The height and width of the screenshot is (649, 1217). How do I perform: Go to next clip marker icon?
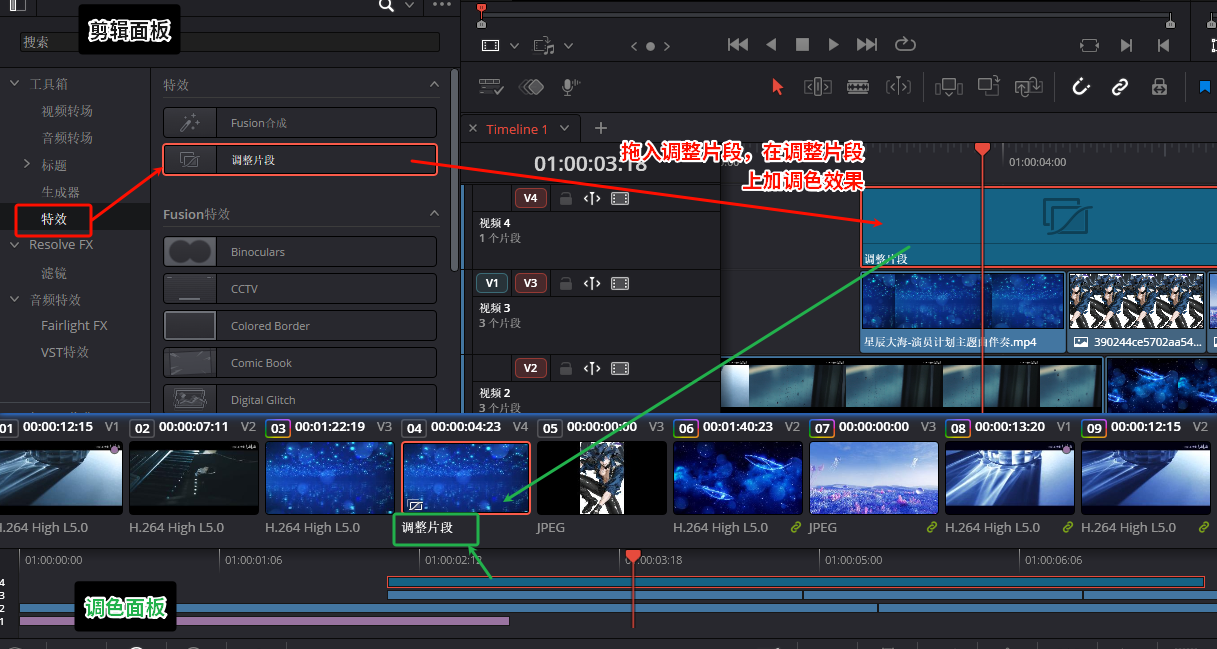coord(1127,45)
